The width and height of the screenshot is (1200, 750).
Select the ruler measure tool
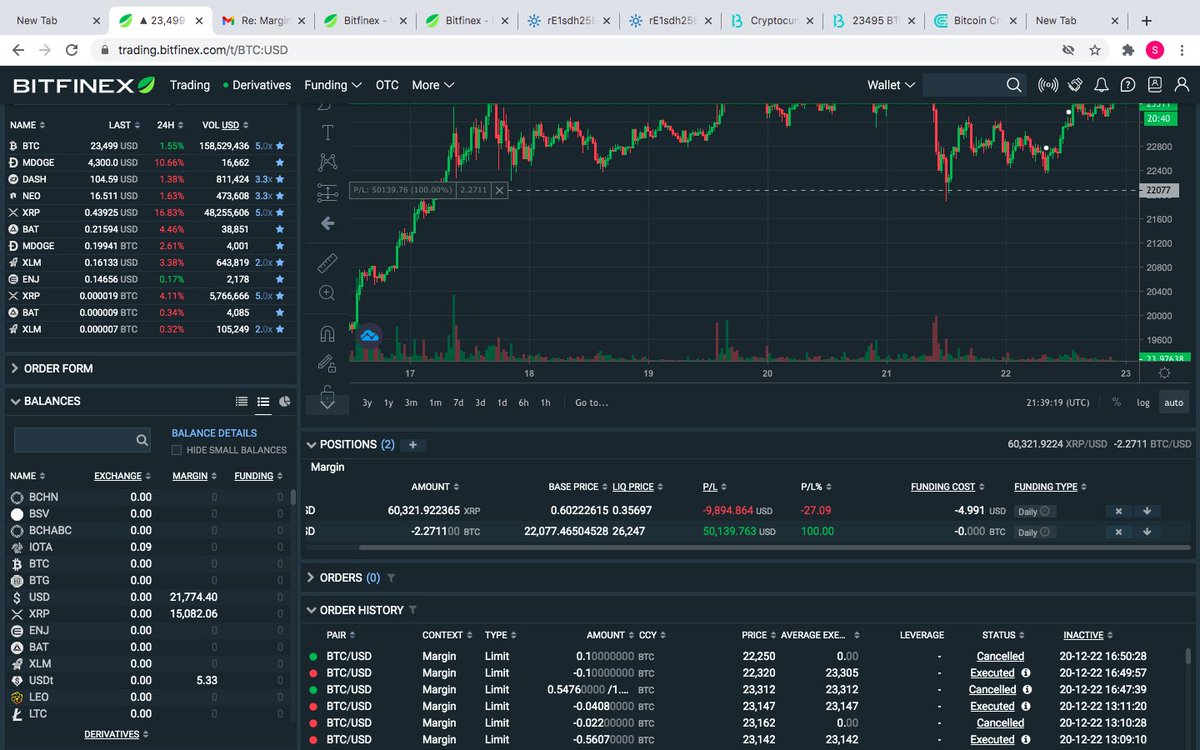tap(327, 263)
